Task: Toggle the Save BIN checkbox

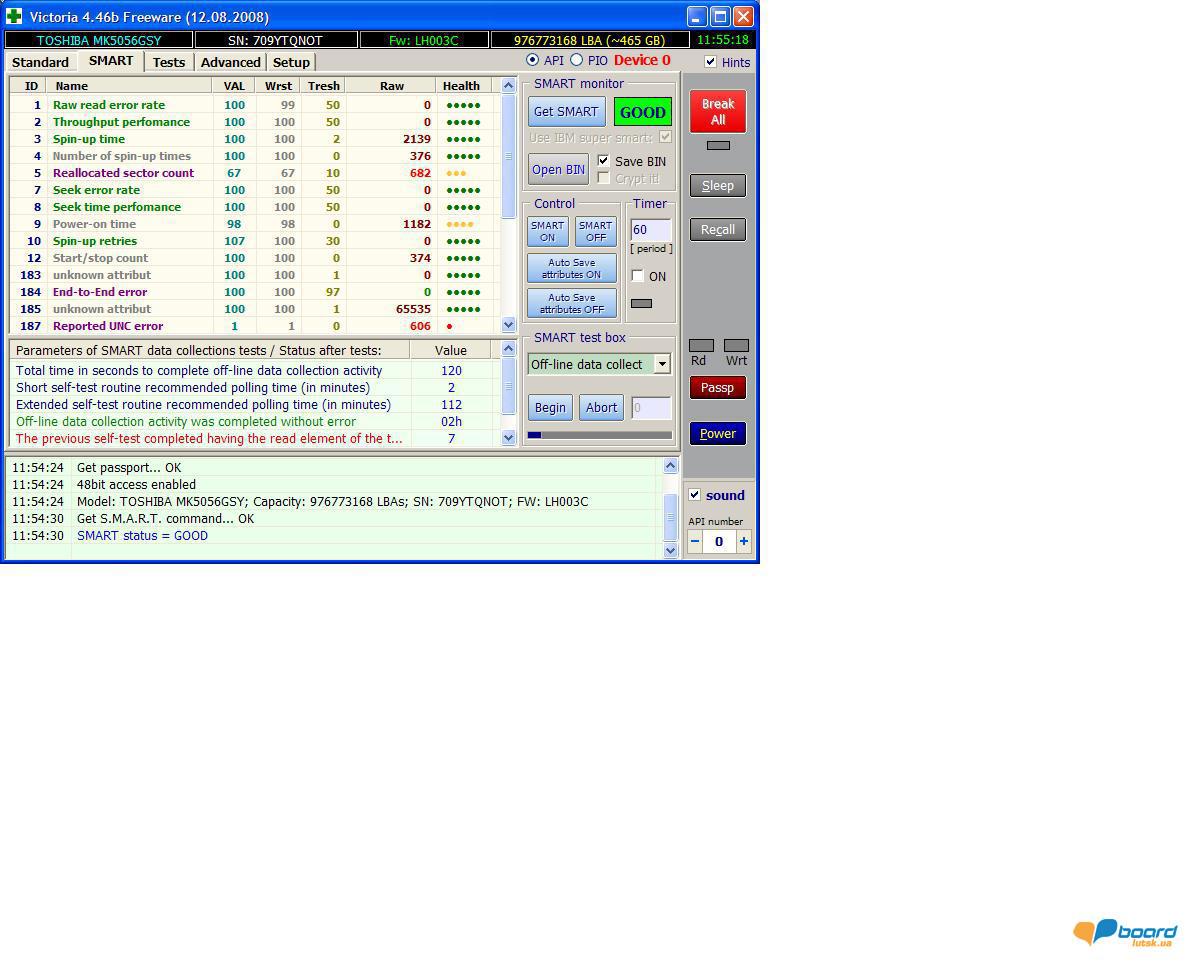Action: [604, 161]
